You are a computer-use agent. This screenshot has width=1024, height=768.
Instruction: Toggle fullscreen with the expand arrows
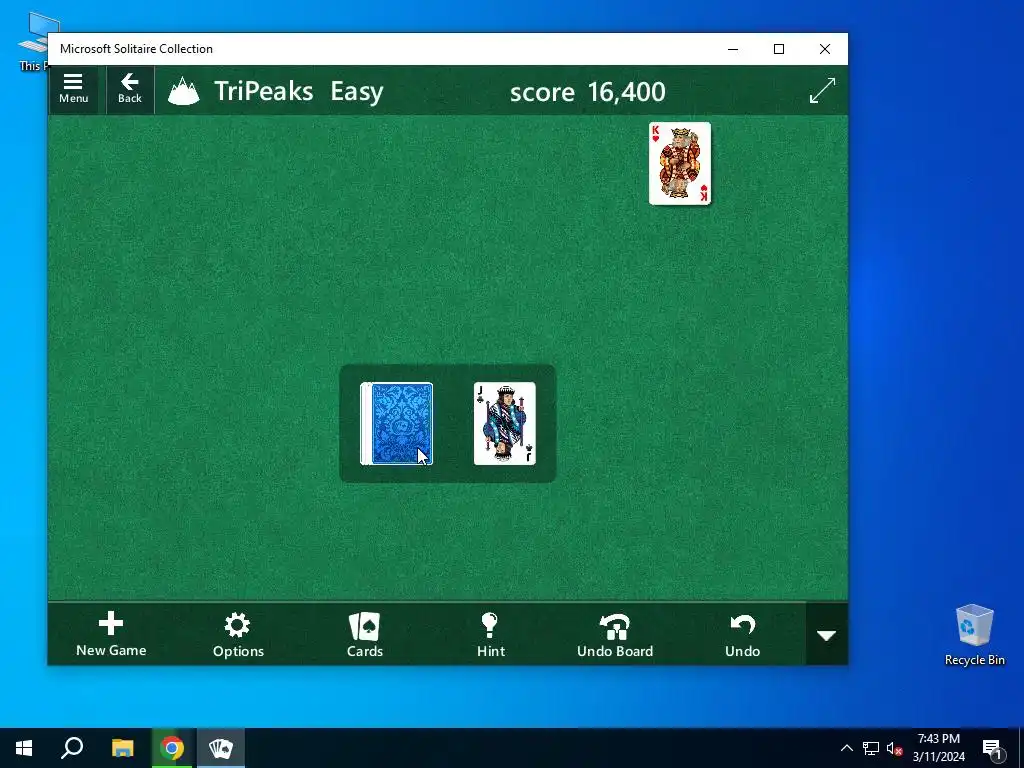pyautogui.click(x=822, y=91)
